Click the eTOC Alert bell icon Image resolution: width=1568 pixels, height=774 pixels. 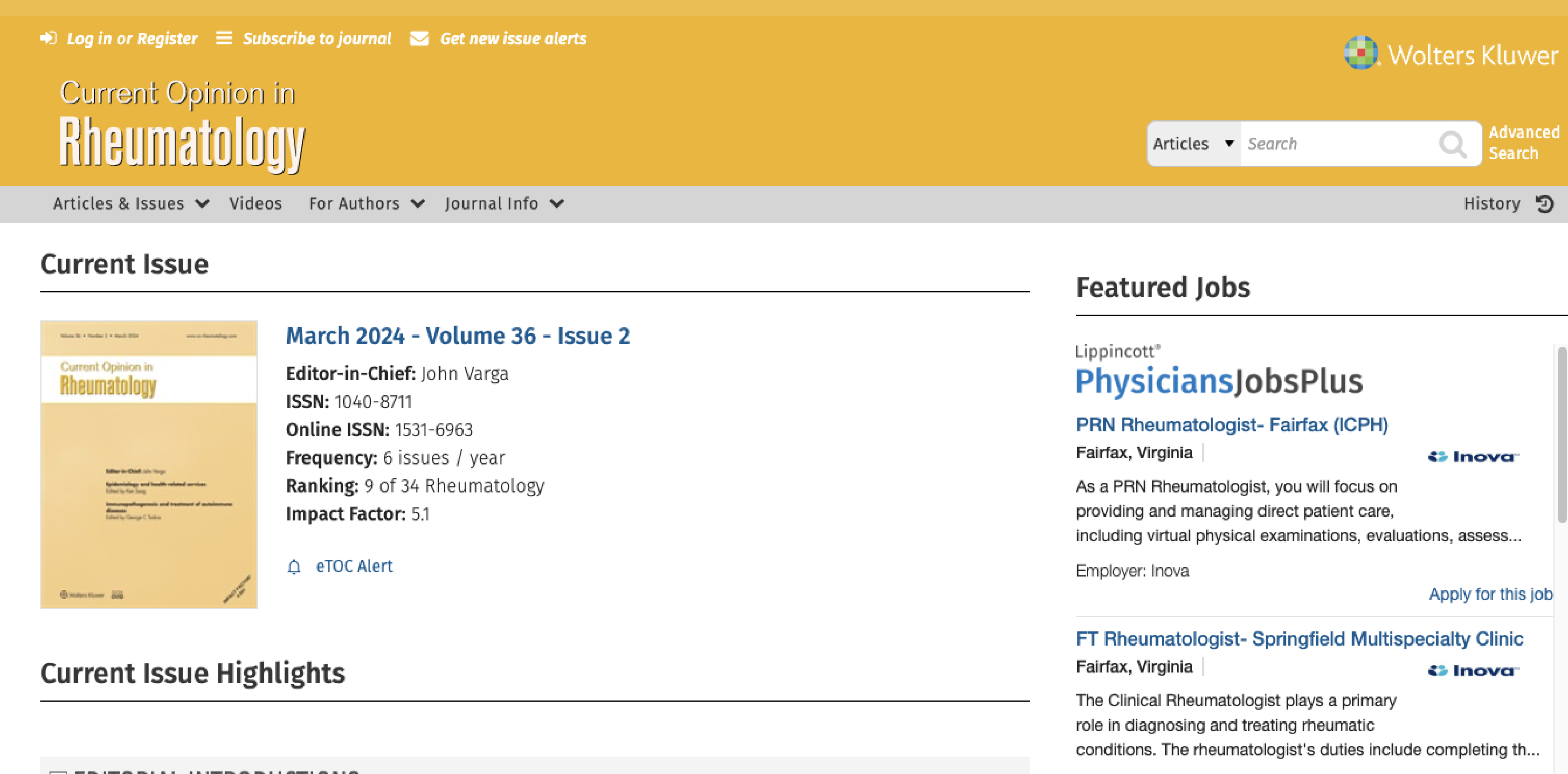pyautogui.click(x=294, y=566)
